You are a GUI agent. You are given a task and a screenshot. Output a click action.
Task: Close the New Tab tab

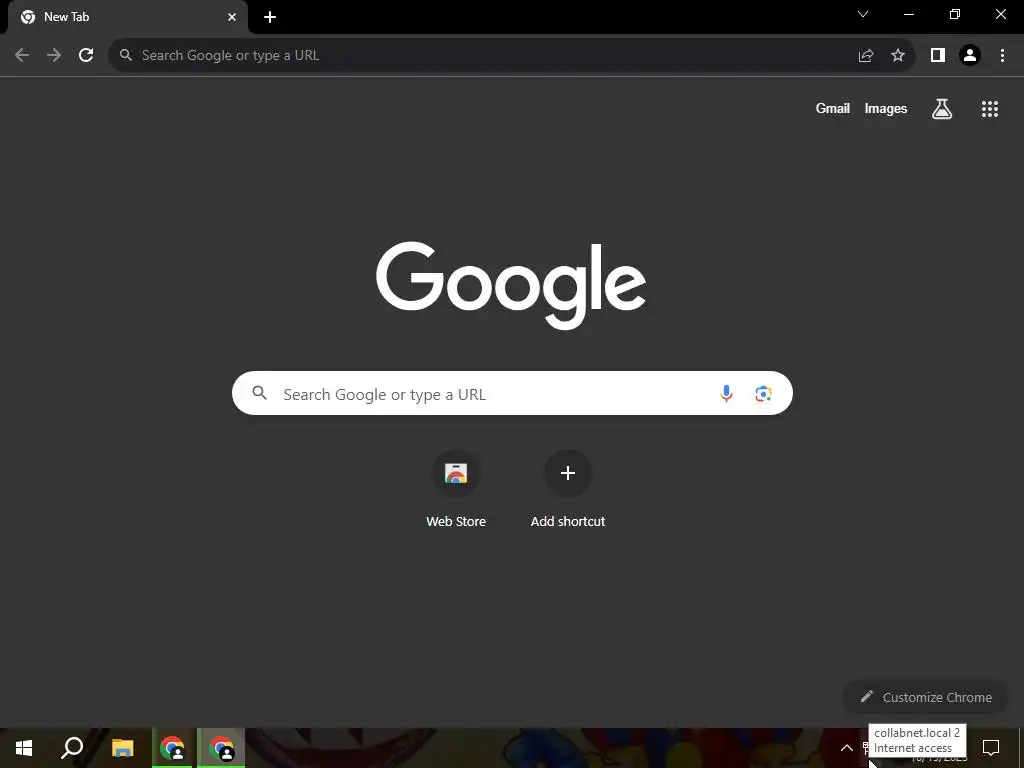tap(232, 17)
